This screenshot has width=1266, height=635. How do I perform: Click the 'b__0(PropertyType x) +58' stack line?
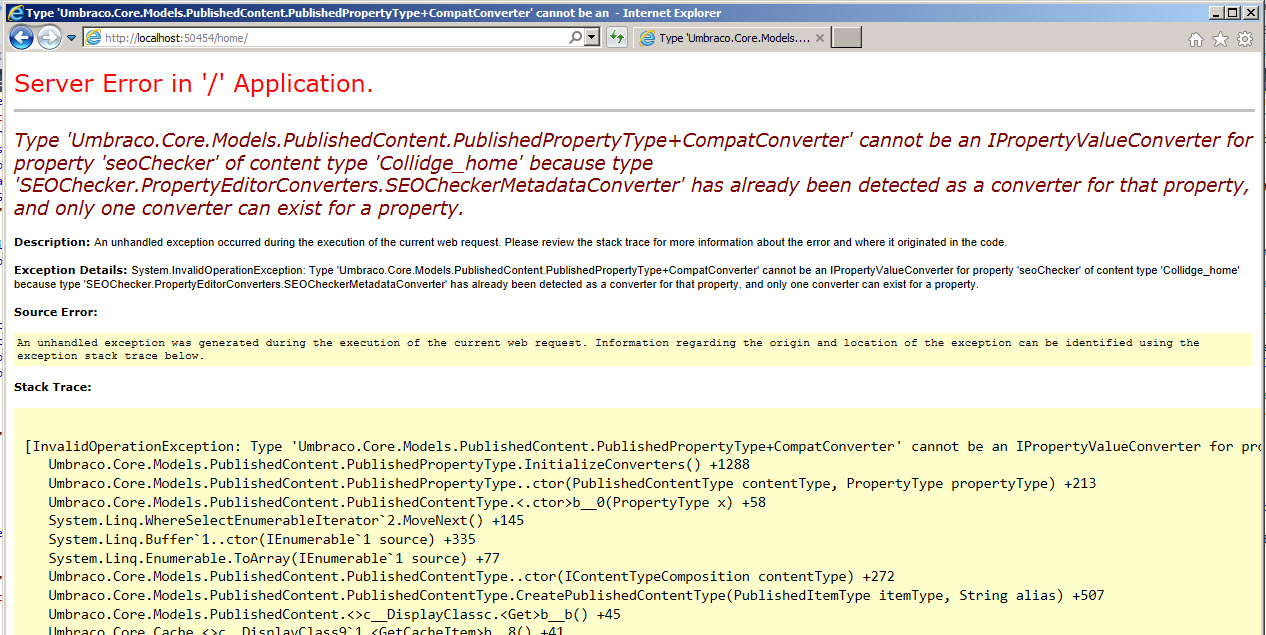point(407,502)
